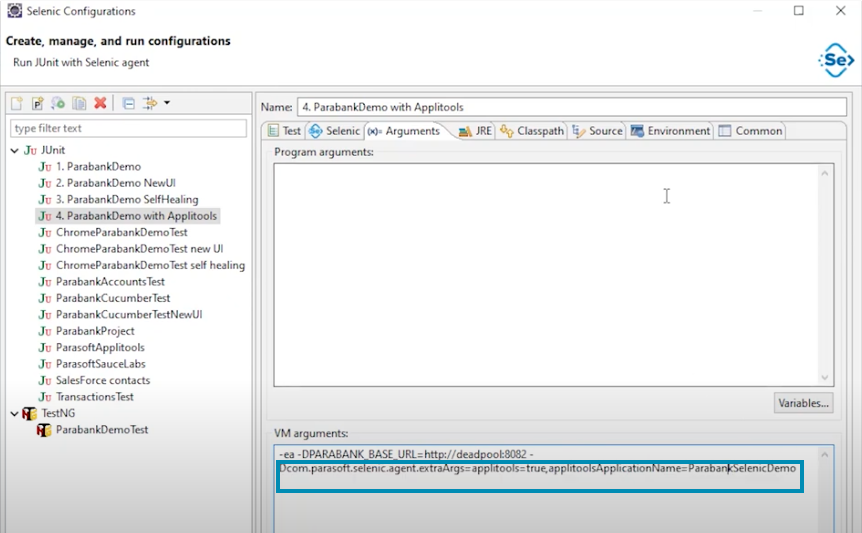The height and width of the screenshot is (533, 862).
Task: Select ParasoftSauceLabs configuration
Action: 101,364
